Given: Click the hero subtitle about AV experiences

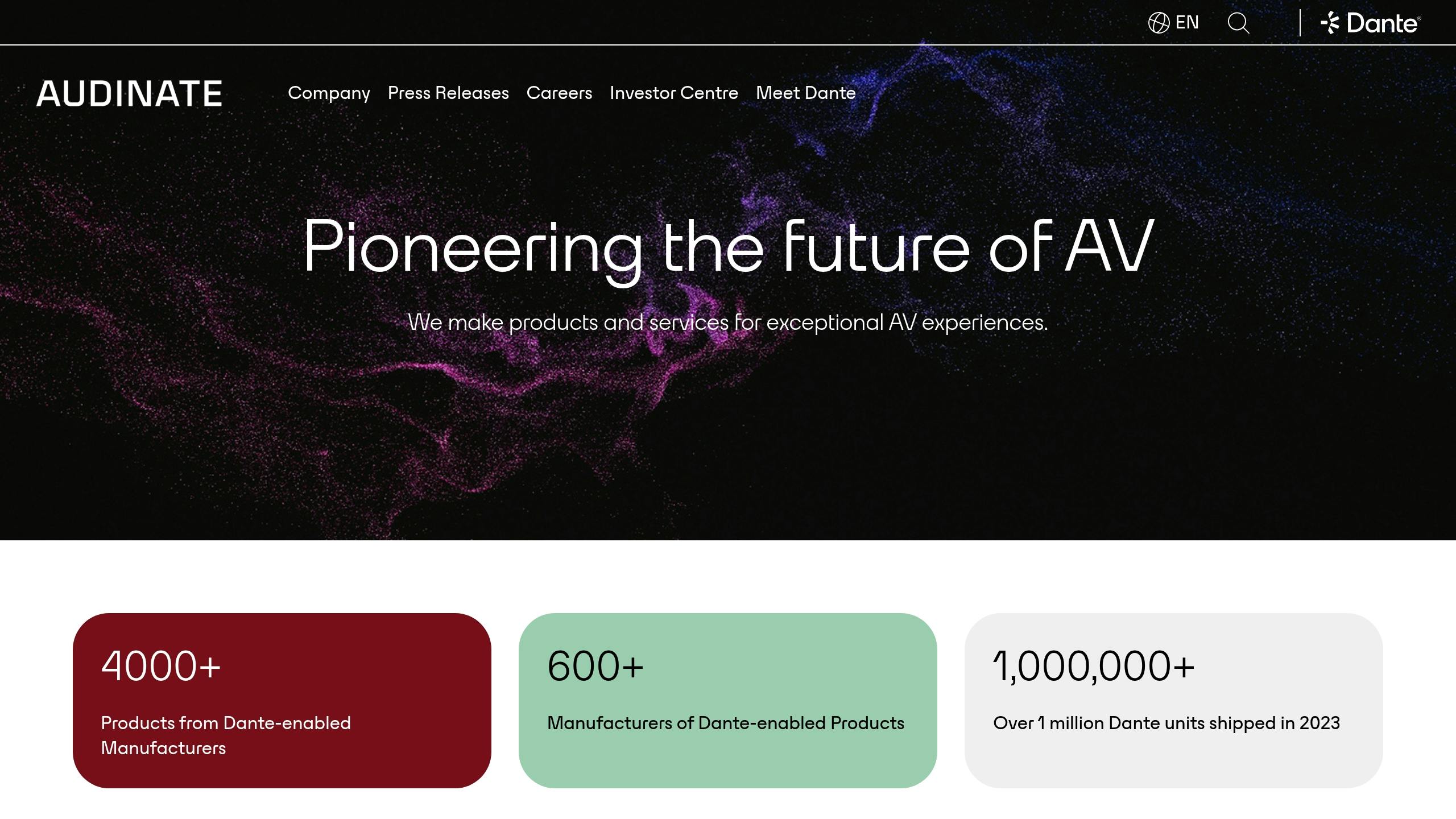Looking at the screenshot, I should tap(728, 322).
